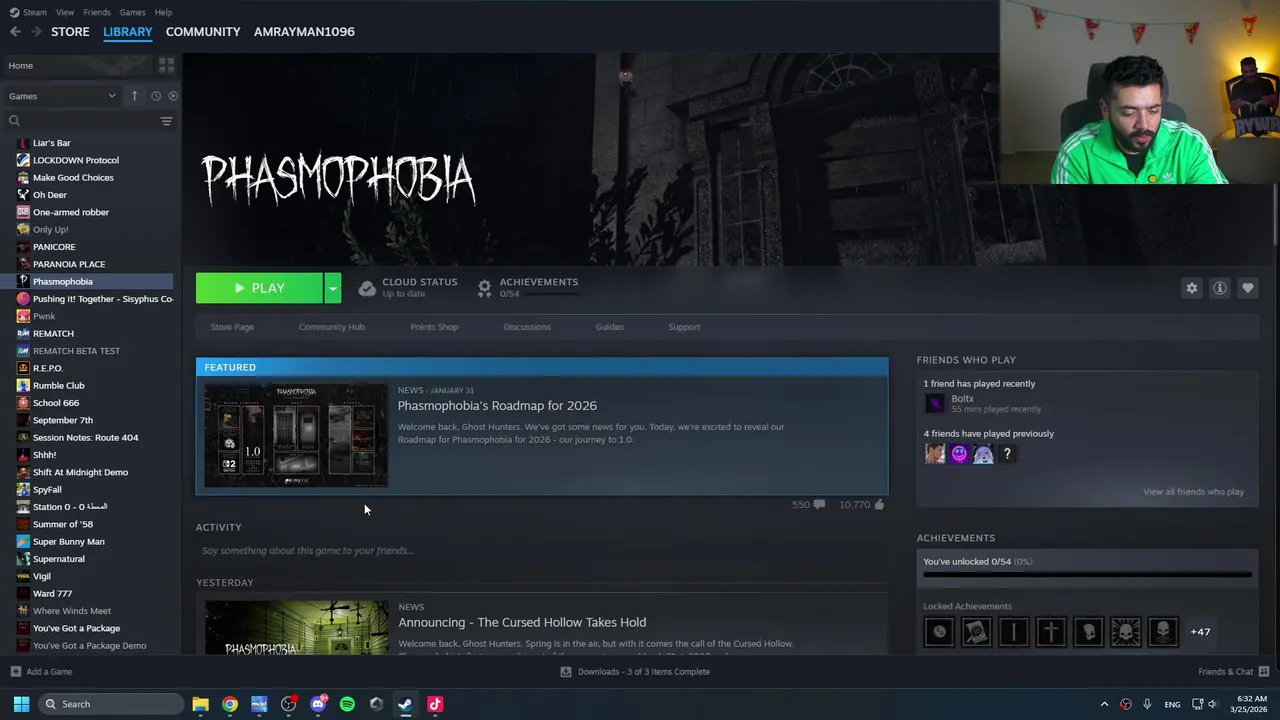
Task: Switch to the COMMUNITY tab
Action: tap(203, 32)
